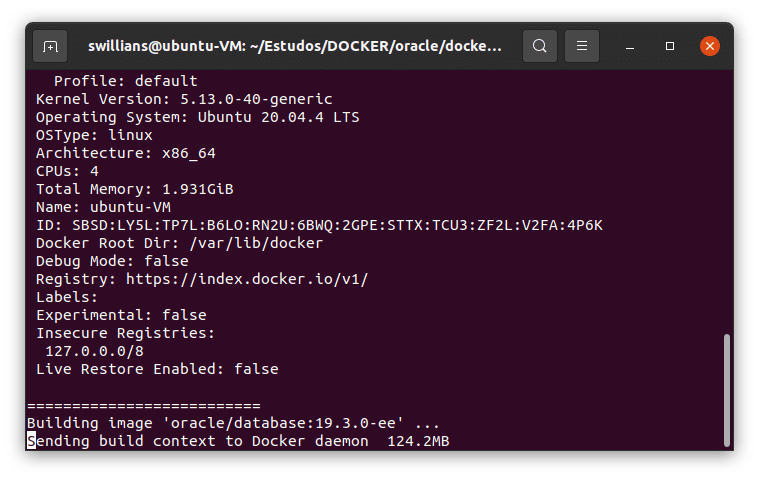Minimize the terminal window
The image size is (759, 479).
631,46
